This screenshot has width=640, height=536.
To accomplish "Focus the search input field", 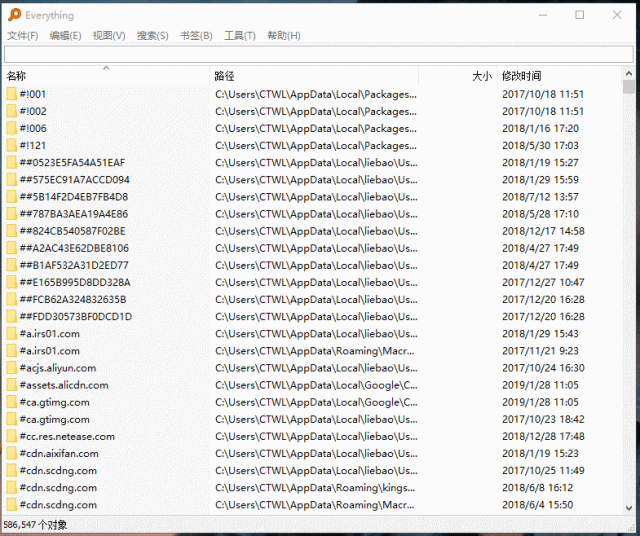I will pyautogui.click(x=319, y=54).
